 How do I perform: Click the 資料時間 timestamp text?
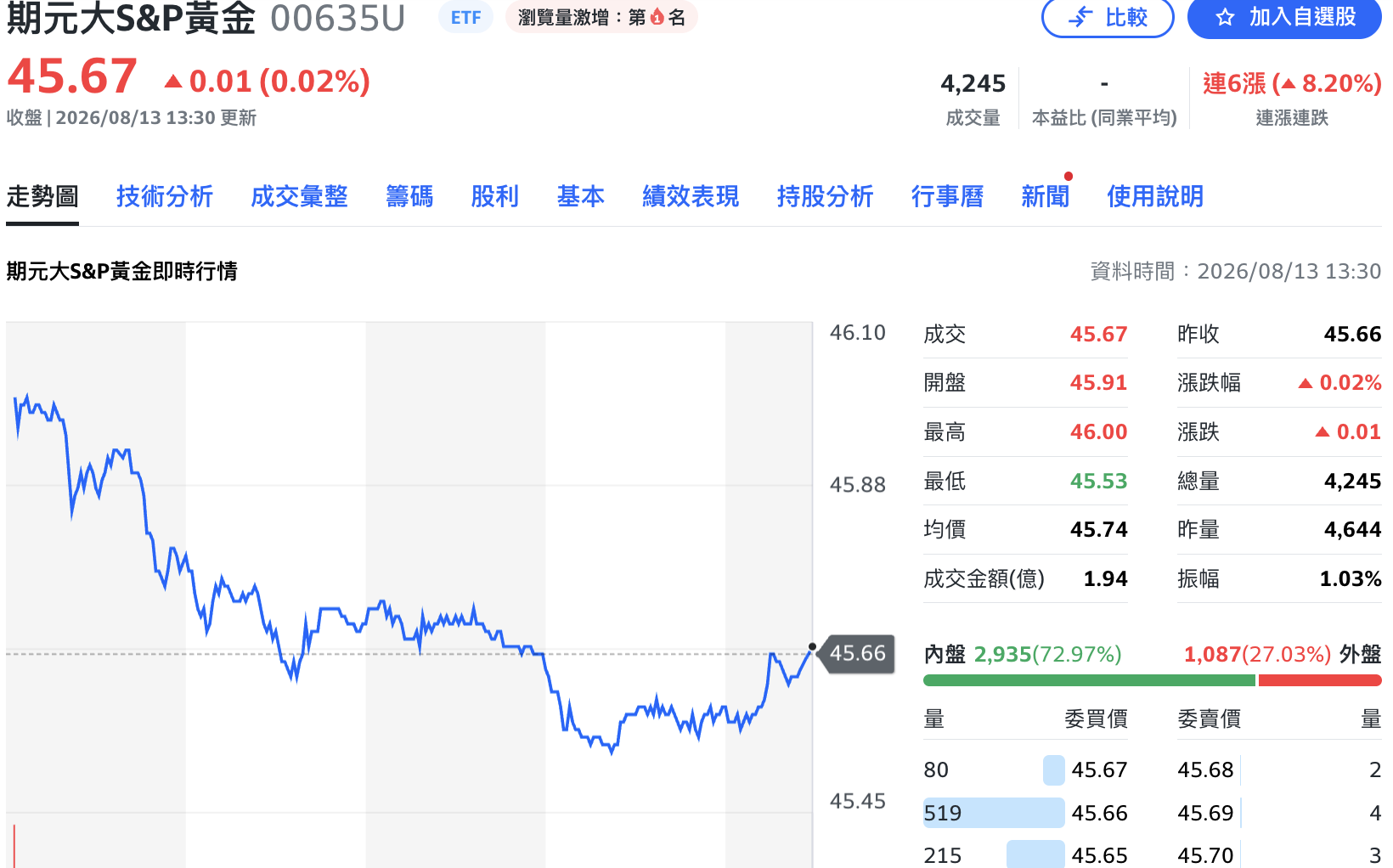(1236, 271)
